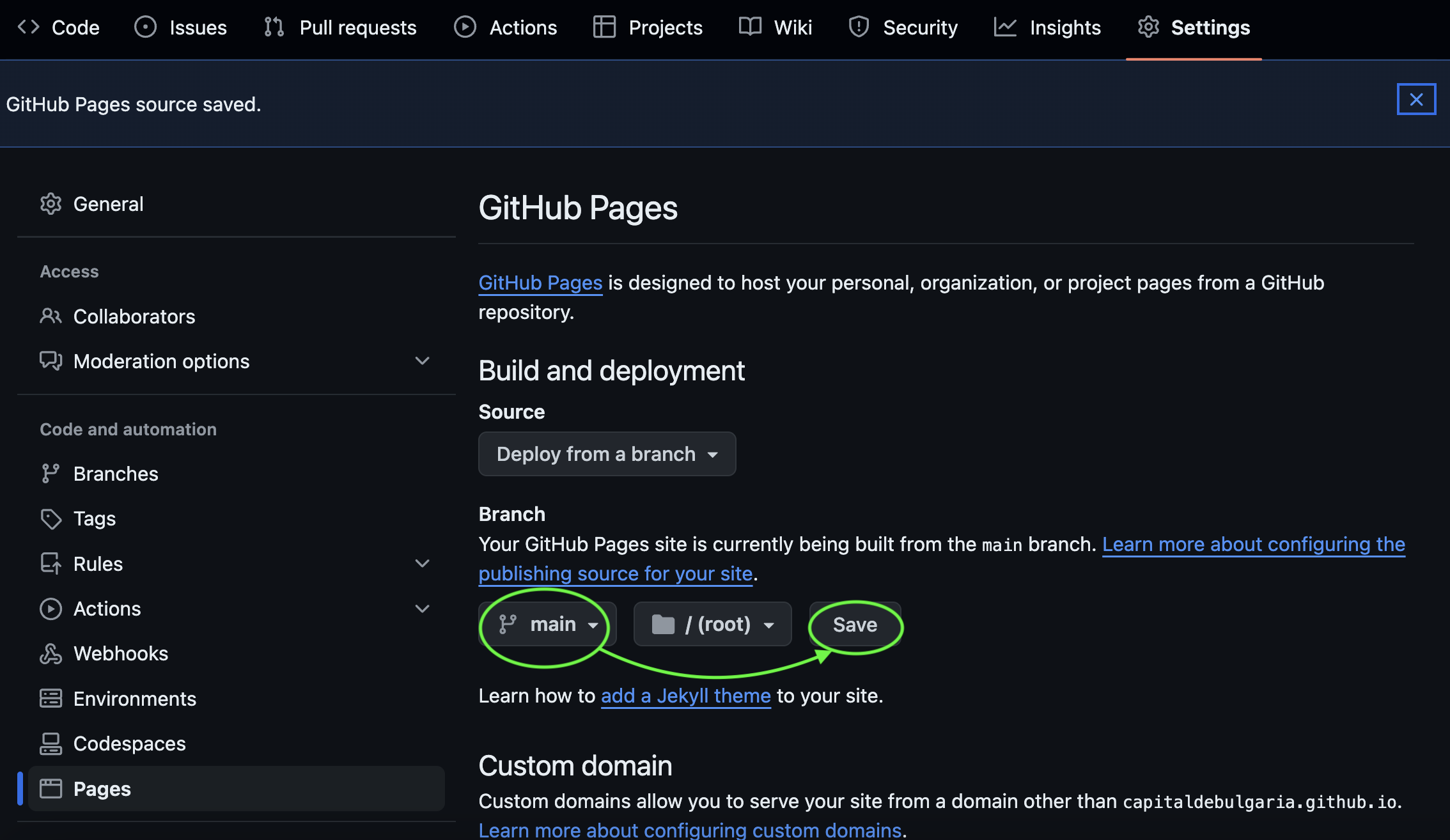Open the 'Deploy from a branch' source dropdown
Image resolution: width=1450 pixels, height=840 pixels.
pos(607,454)
